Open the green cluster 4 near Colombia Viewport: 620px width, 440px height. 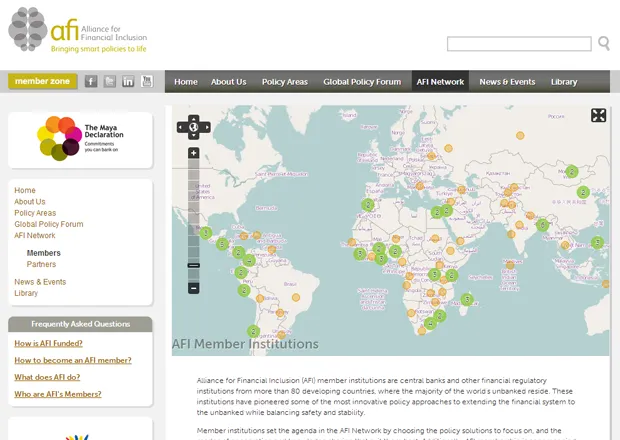(249, 260)
